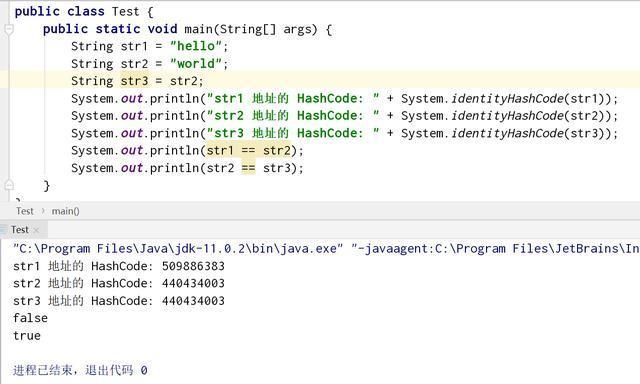Click the 进程已结束 exit code message
Viewport: 640px width, 384px height.
(x=80, y=370)
